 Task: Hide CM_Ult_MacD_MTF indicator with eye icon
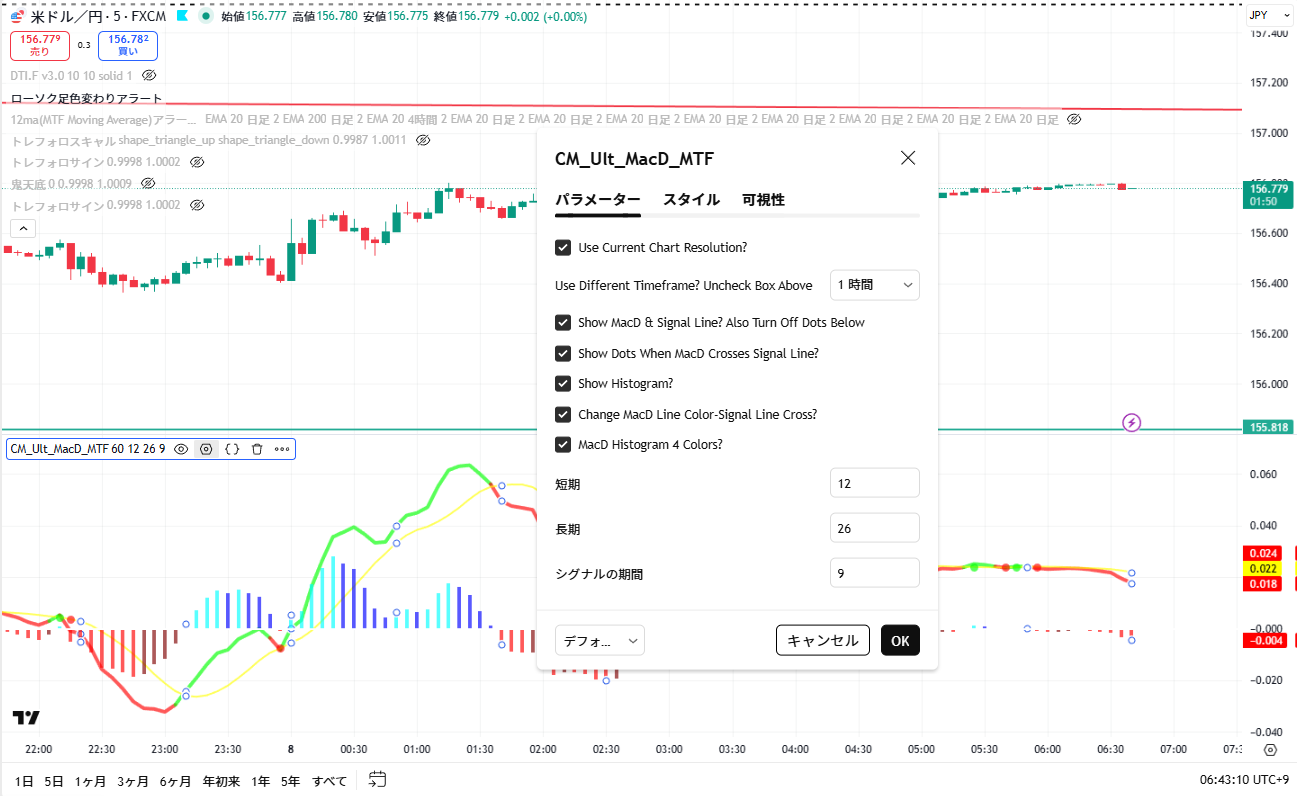(182, 450)
